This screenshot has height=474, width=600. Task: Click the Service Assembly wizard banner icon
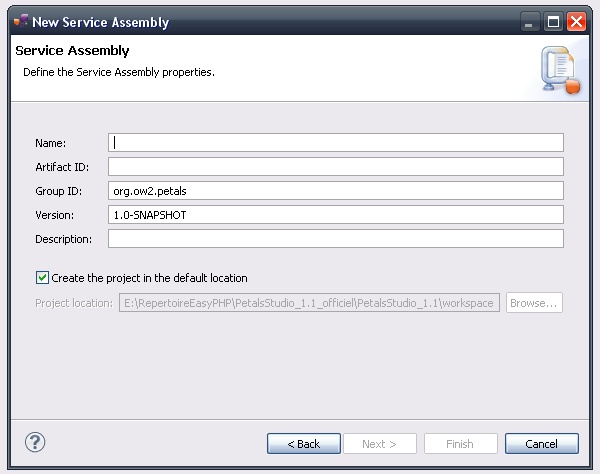[x=560, y=70]
